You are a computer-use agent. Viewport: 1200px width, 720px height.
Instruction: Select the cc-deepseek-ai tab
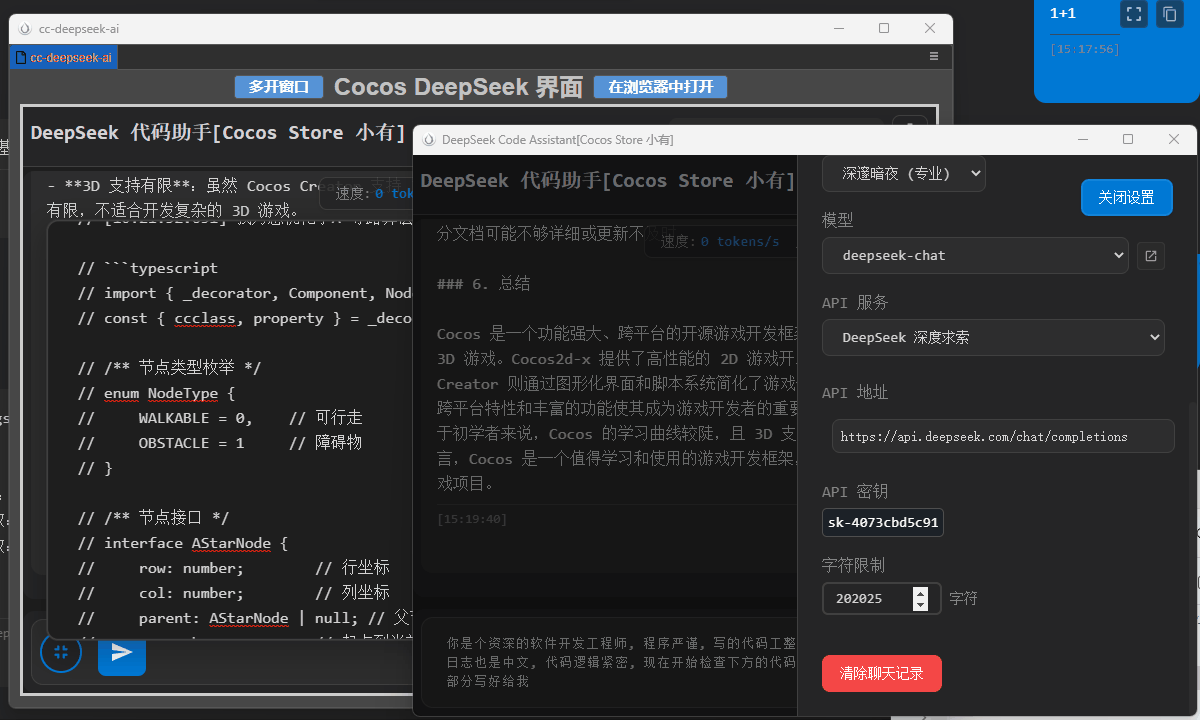(64, 58)
